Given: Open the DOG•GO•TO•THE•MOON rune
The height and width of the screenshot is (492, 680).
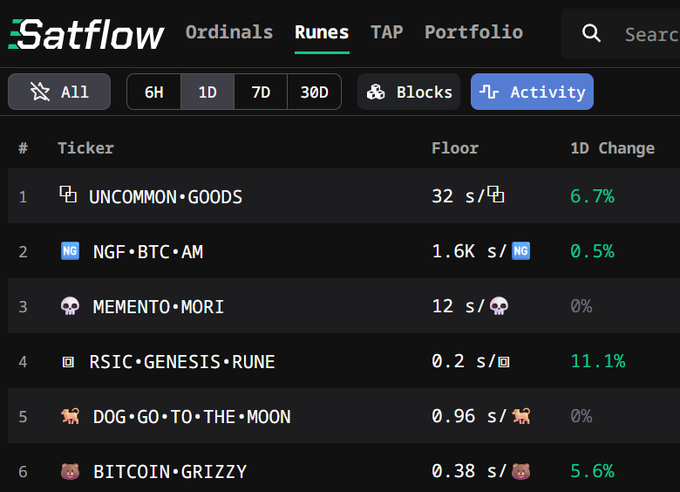Looking at the screenshot, I should [x=192, y=417].
